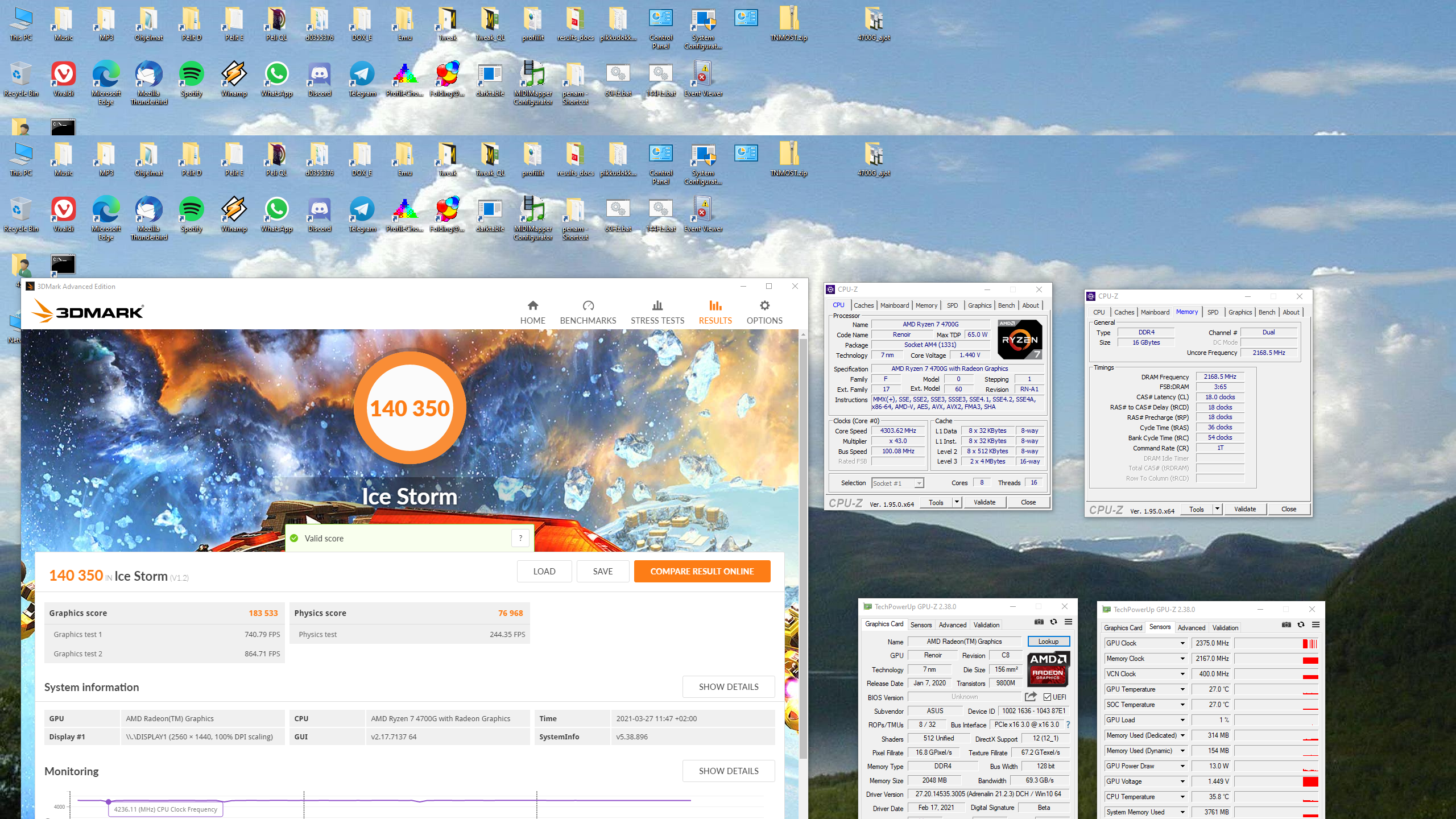Click the Lookup button in GPU-Z
This screenshot has width=1456, height=819.
(x=1048, y=641)
